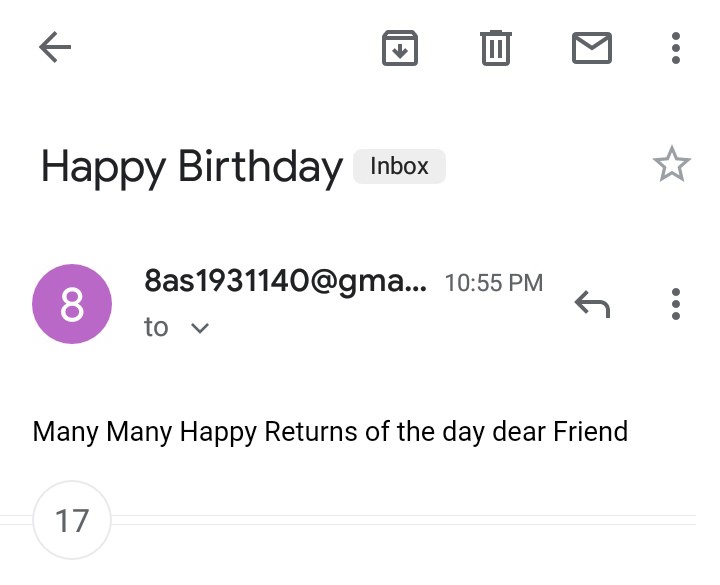This screenshot has height=585, width=720.
Task: Click the 10:55 PM timestamp
Action: click(x=494, y=283)
